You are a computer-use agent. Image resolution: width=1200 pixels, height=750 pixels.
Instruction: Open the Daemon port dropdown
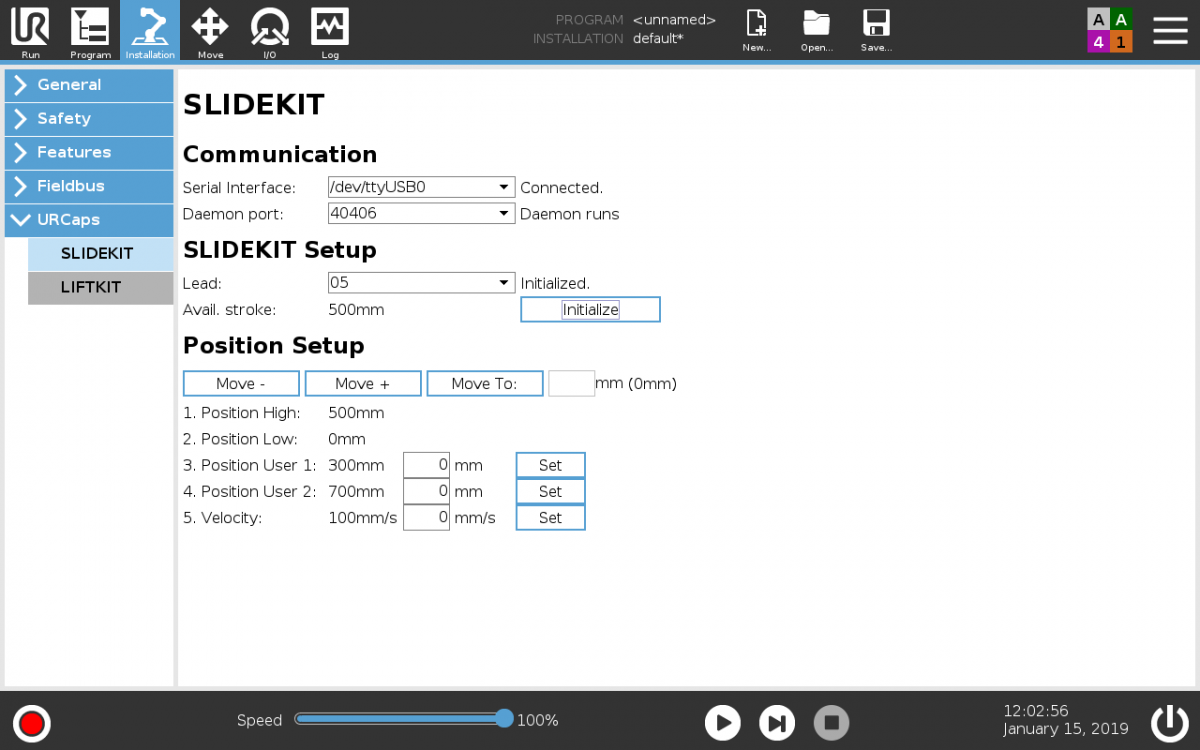[x=421, y=213]
